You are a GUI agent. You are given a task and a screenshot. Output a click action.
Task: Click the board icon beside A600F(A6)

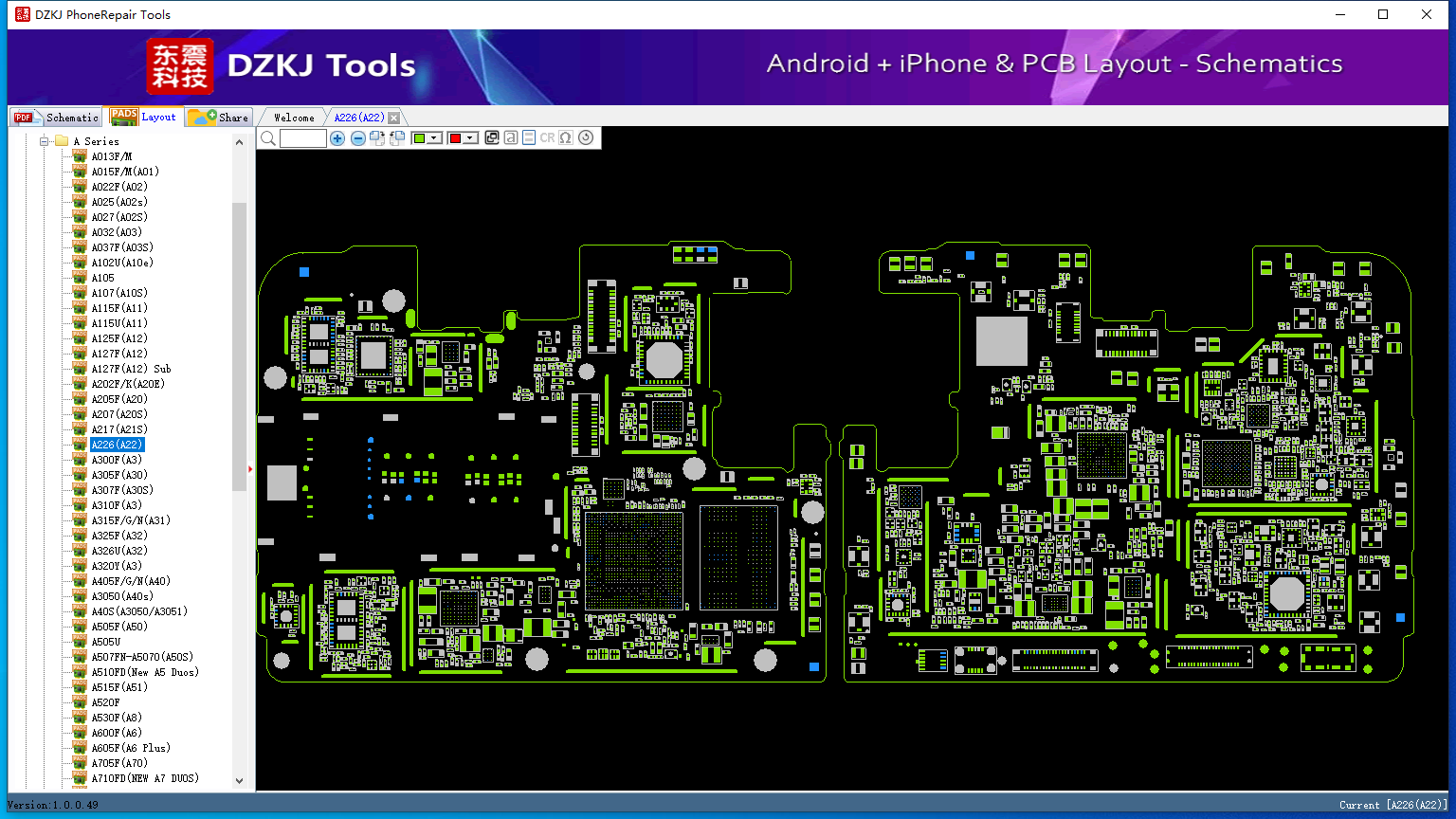pyautogui.click(x=80, y=733)
